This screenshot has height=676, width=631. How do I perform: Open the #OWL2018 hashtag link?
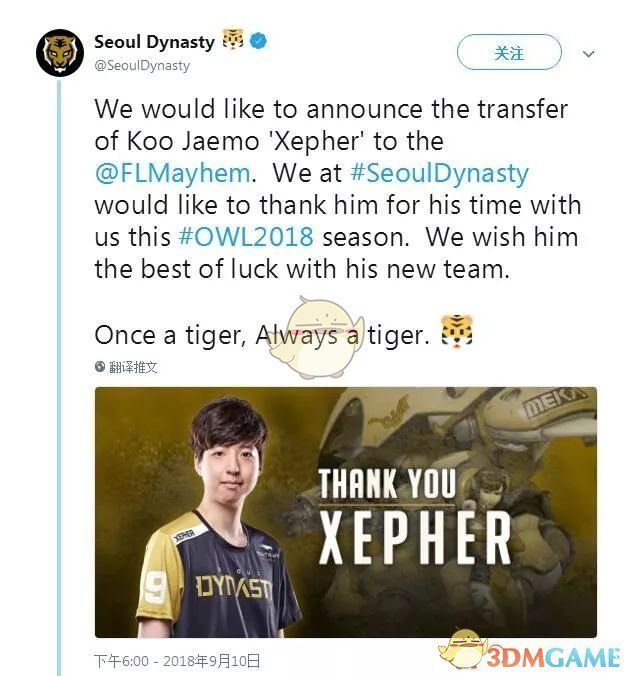coord(246,238)
